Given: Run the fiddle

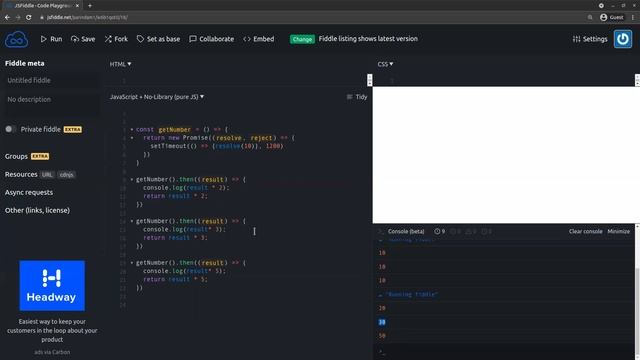Looking at the screenshot, I should pyautogui.click(x=51, y=39).
